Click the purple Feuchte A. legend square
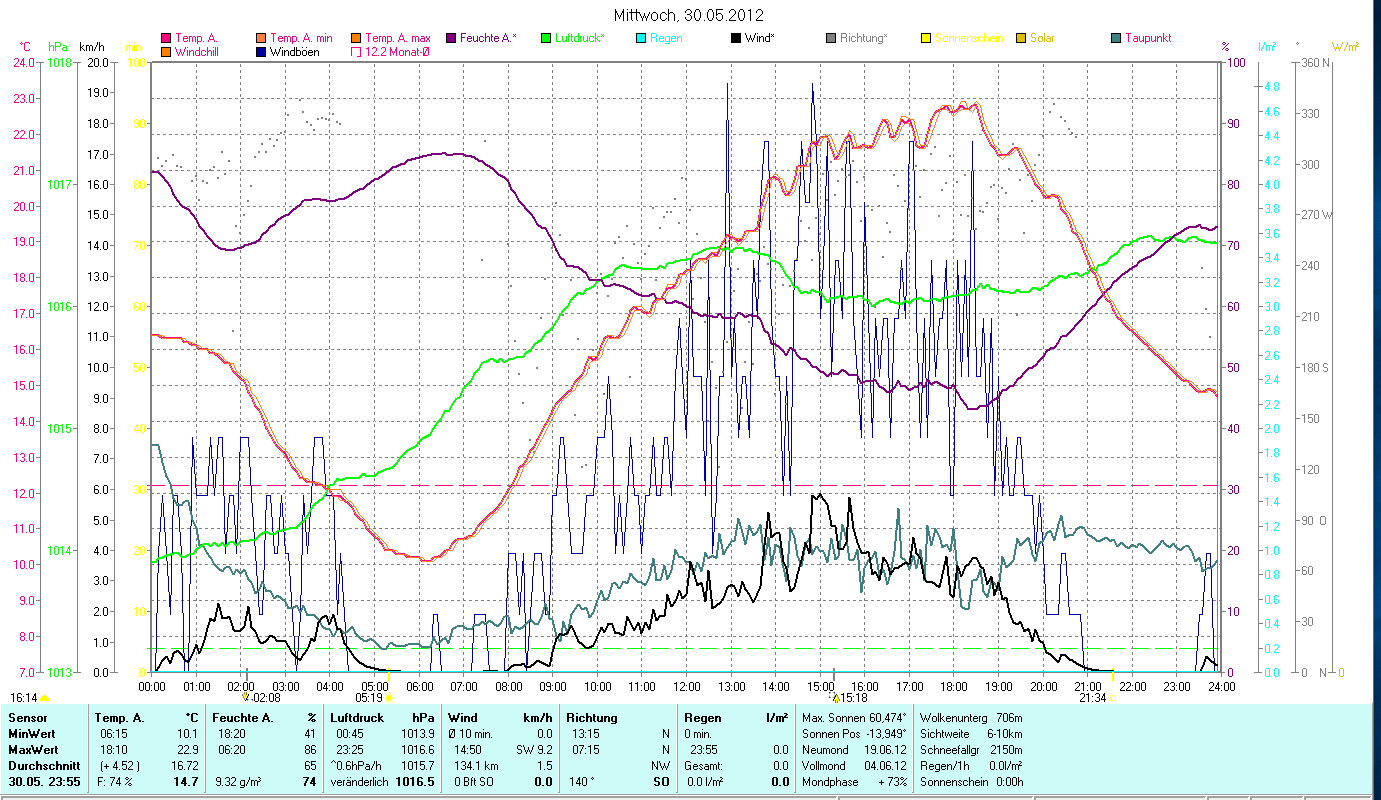The width and height of the screenshot is (1381, 800). point(451,38)
